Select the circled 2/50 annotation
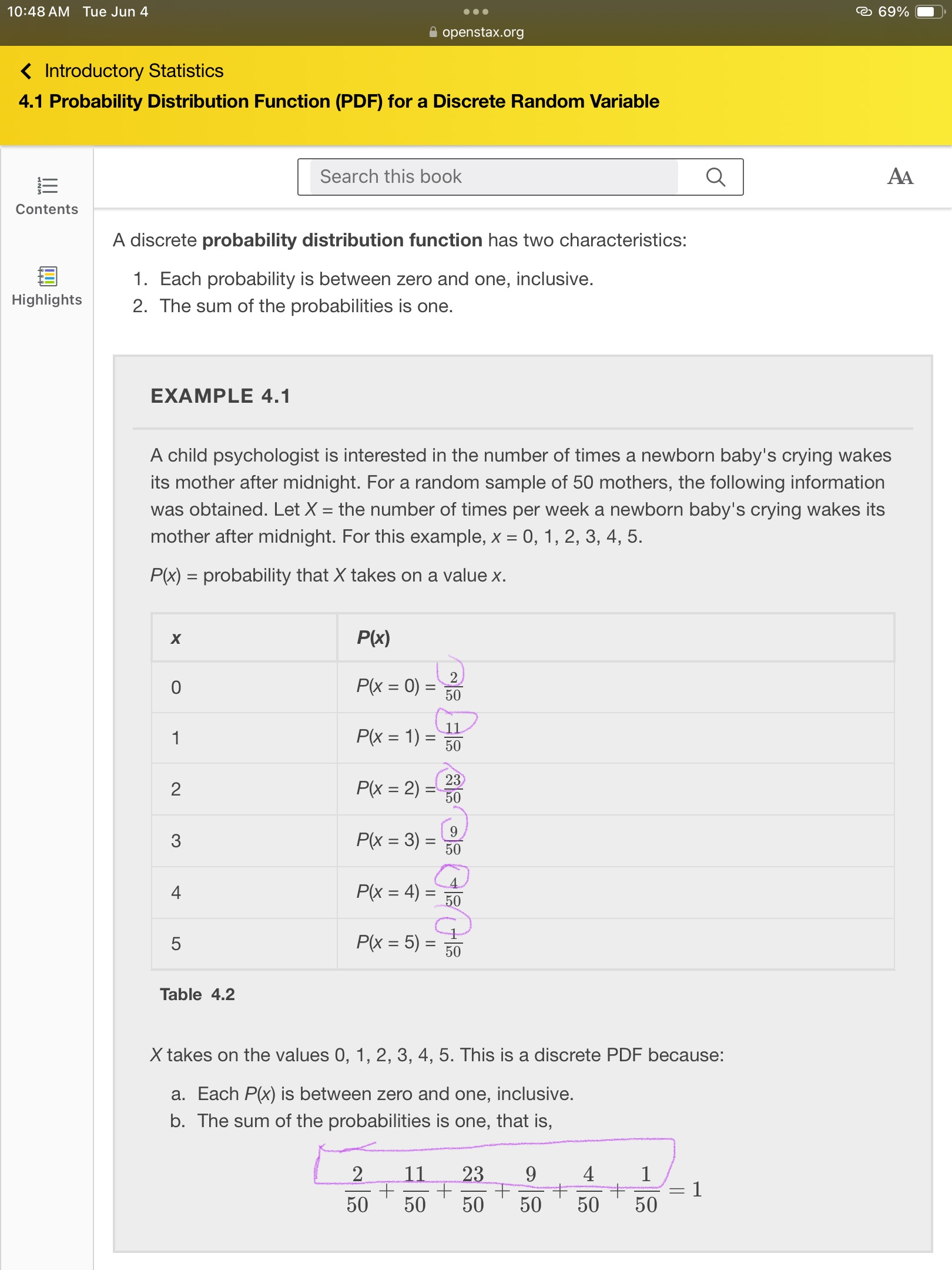Screen dimensions: 952x1270 [x=452, y=681]
